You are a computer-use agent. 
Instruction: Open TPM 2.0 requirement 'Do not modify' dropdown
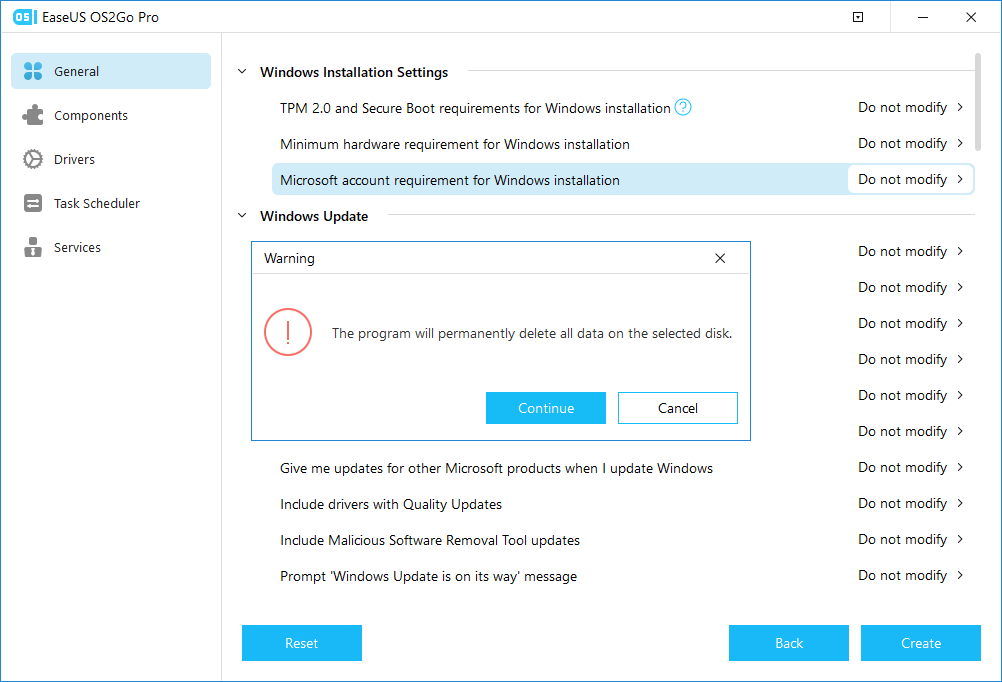coord(910,107)
